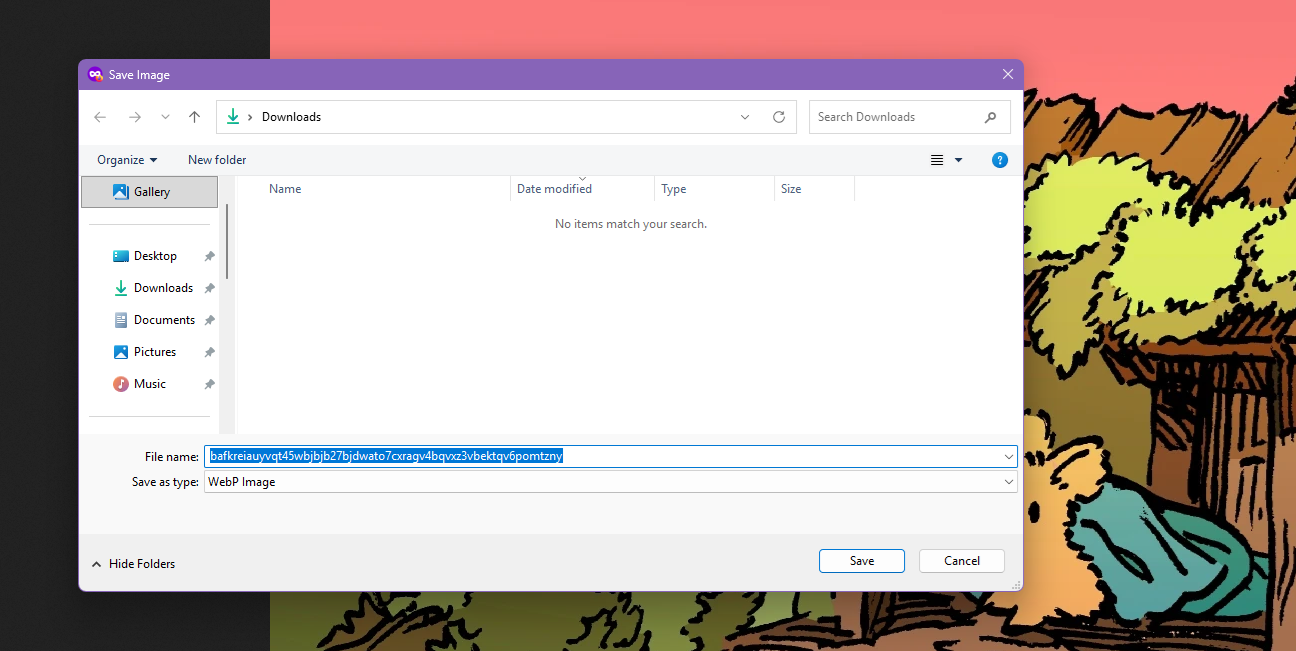Collapse the pane with Hide Folders
Viewport: 1296px width, 651px height.
[133, 564]
